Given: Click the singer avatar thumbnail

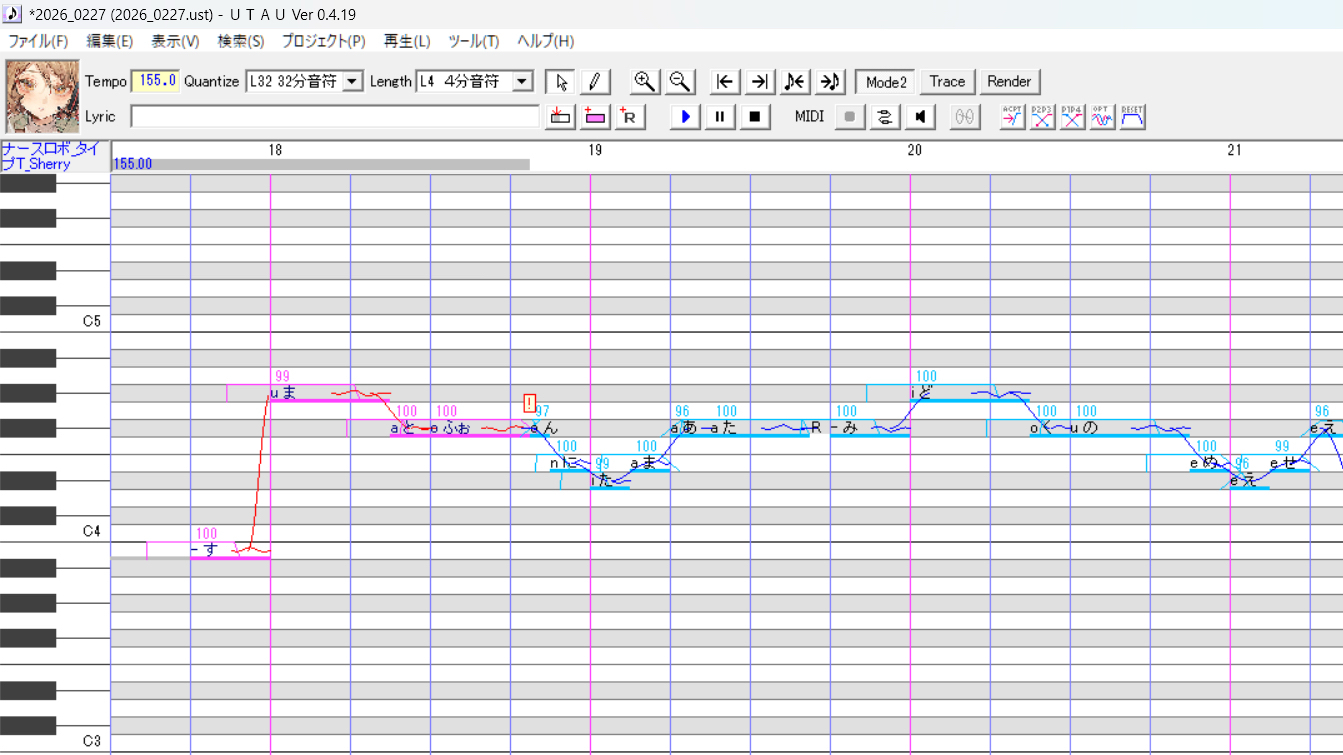Looking at the screenshot, I should pos(42,97).
